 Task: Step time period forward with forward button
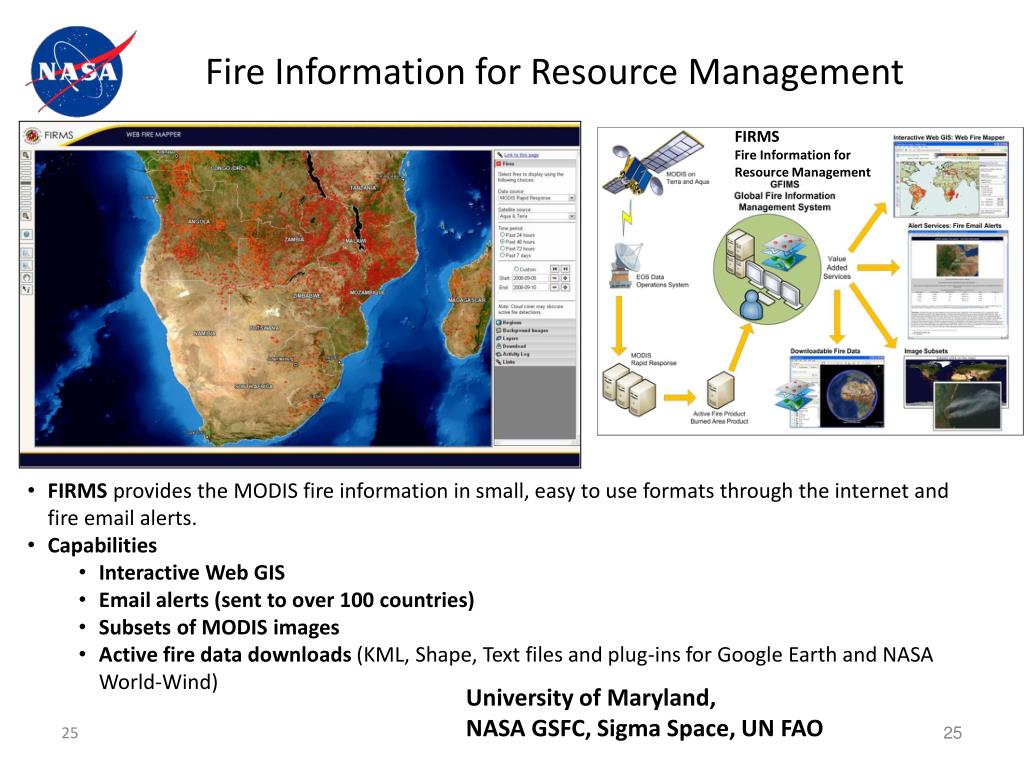click(x=566, y=269)
